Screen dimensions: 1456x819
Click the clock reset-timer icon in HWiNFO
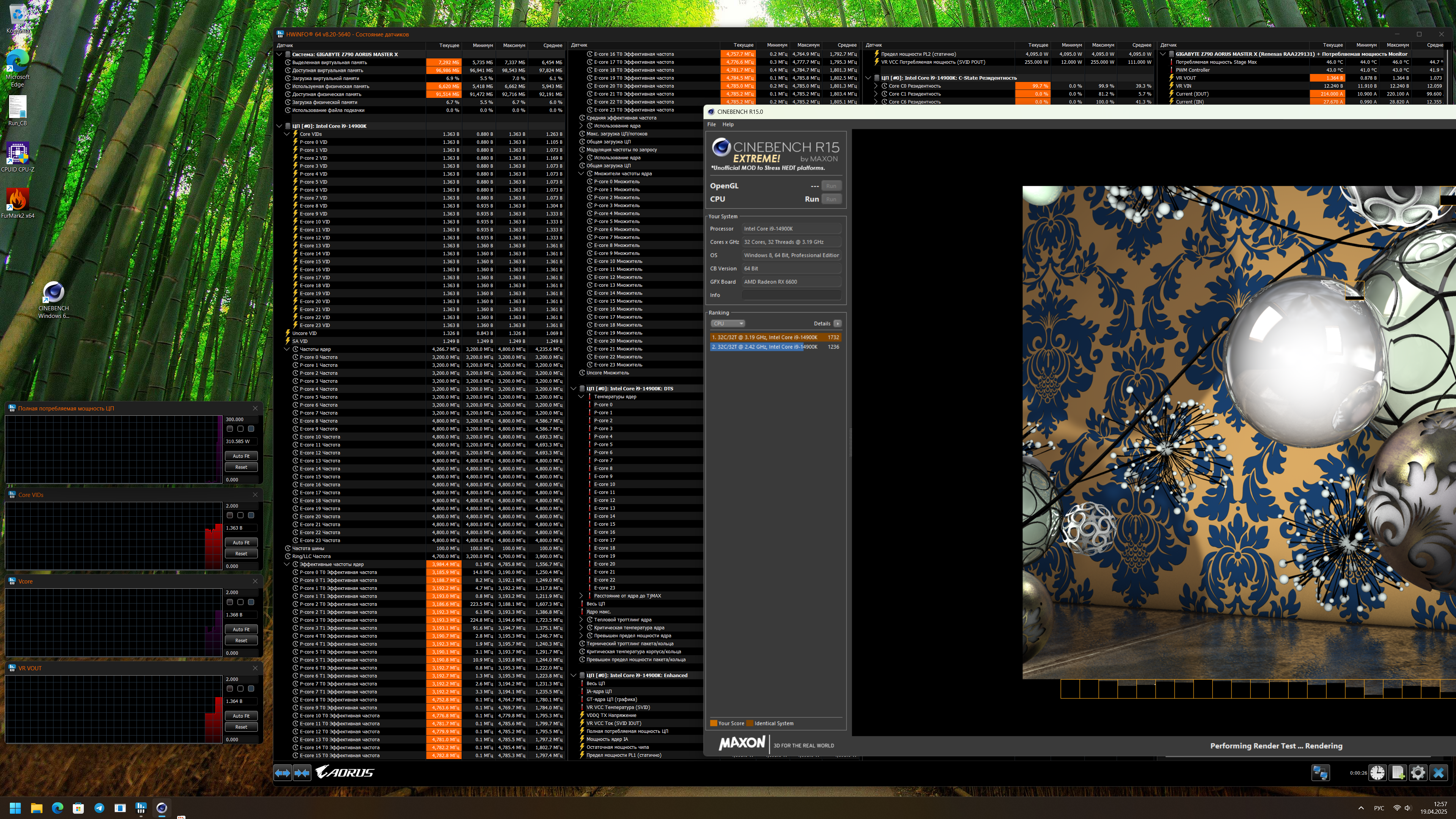click(x=1377, y=773)
